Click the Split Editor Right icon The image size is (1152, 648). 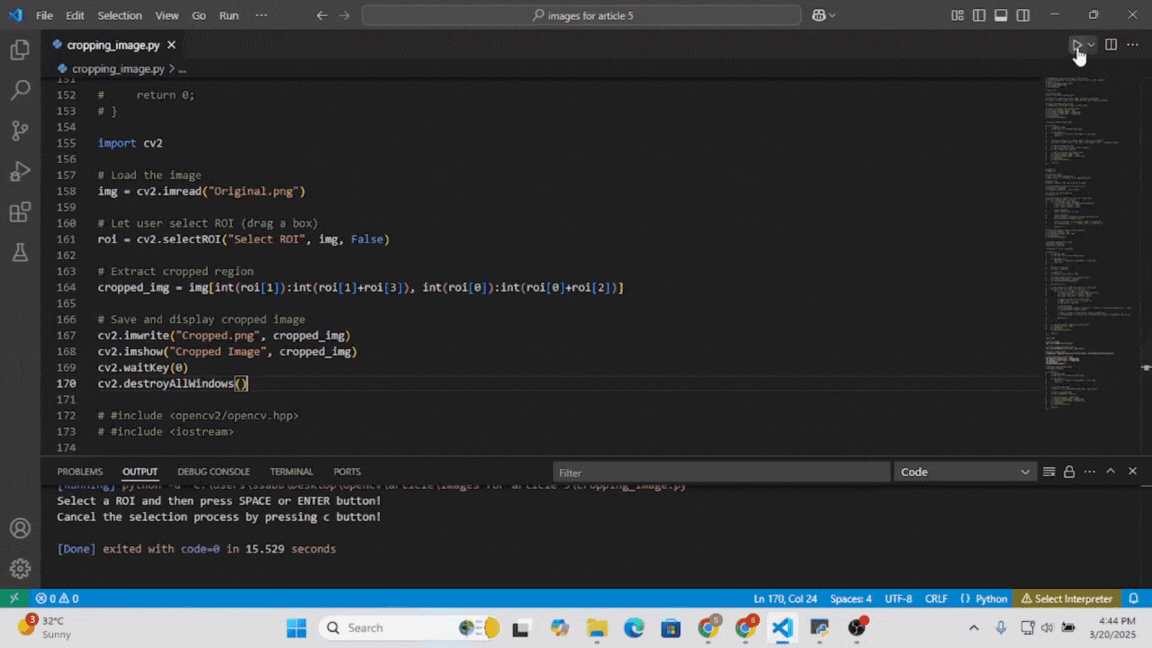[1111, 45]
